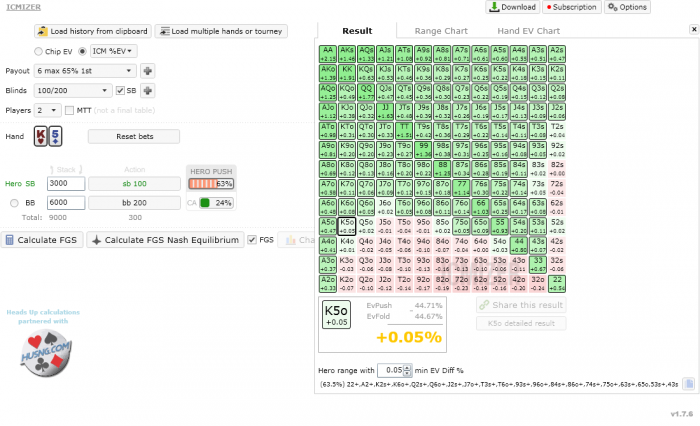Select the 32s hand cell
Image resolution: width=700 pixels, height=426 pixels.
[x=557, y=264]
